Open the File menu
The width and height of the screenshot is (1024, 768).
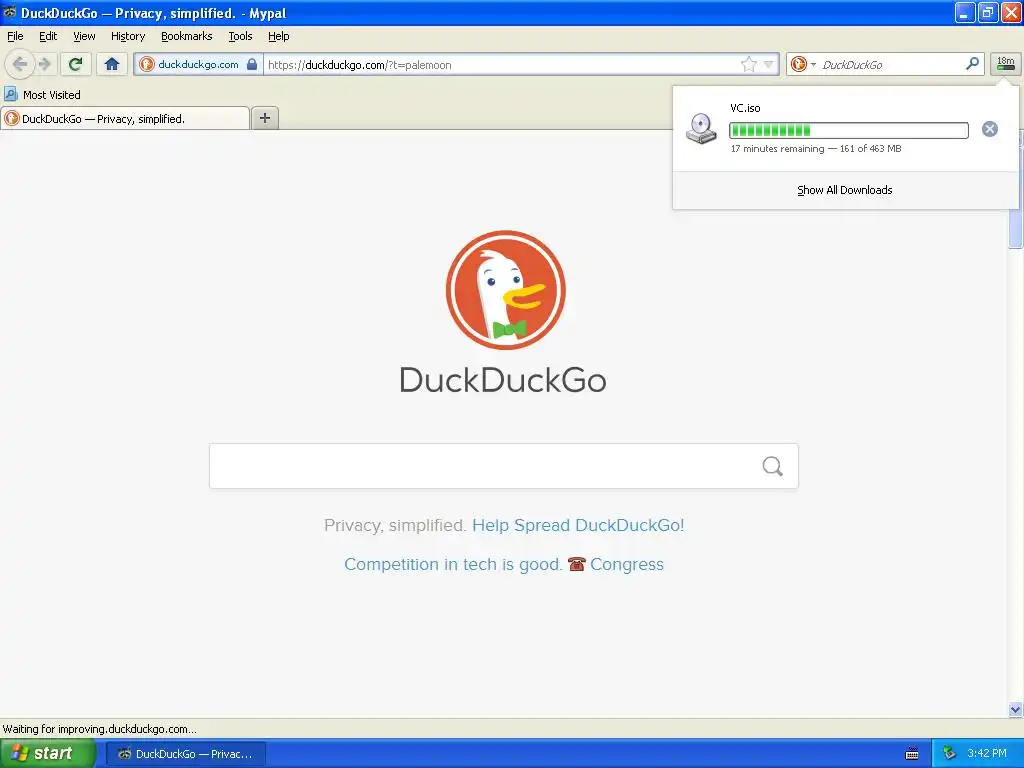15,36
